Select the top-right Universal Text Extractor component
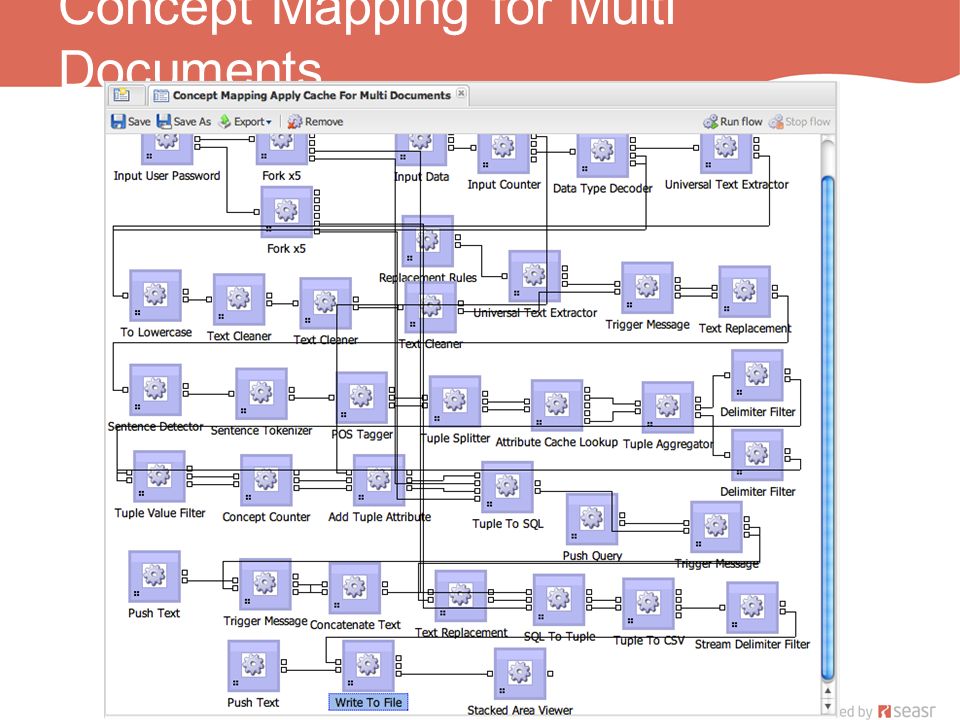Image resolution: width=960 pixels, height=720 pixels. click(726, 153)
